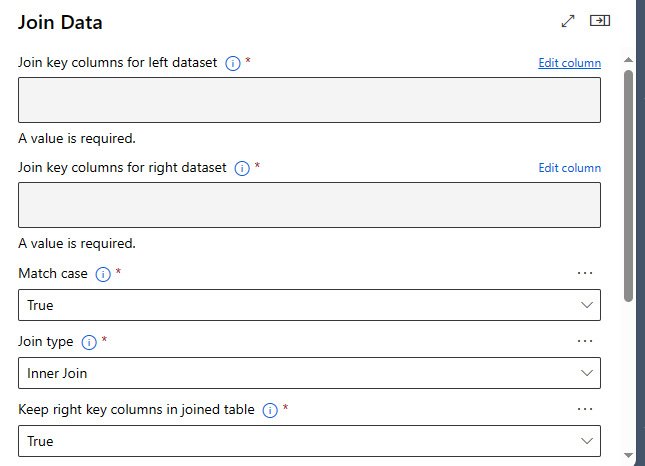Open the Join type dropdown showing Inner Join

point(309,373)
